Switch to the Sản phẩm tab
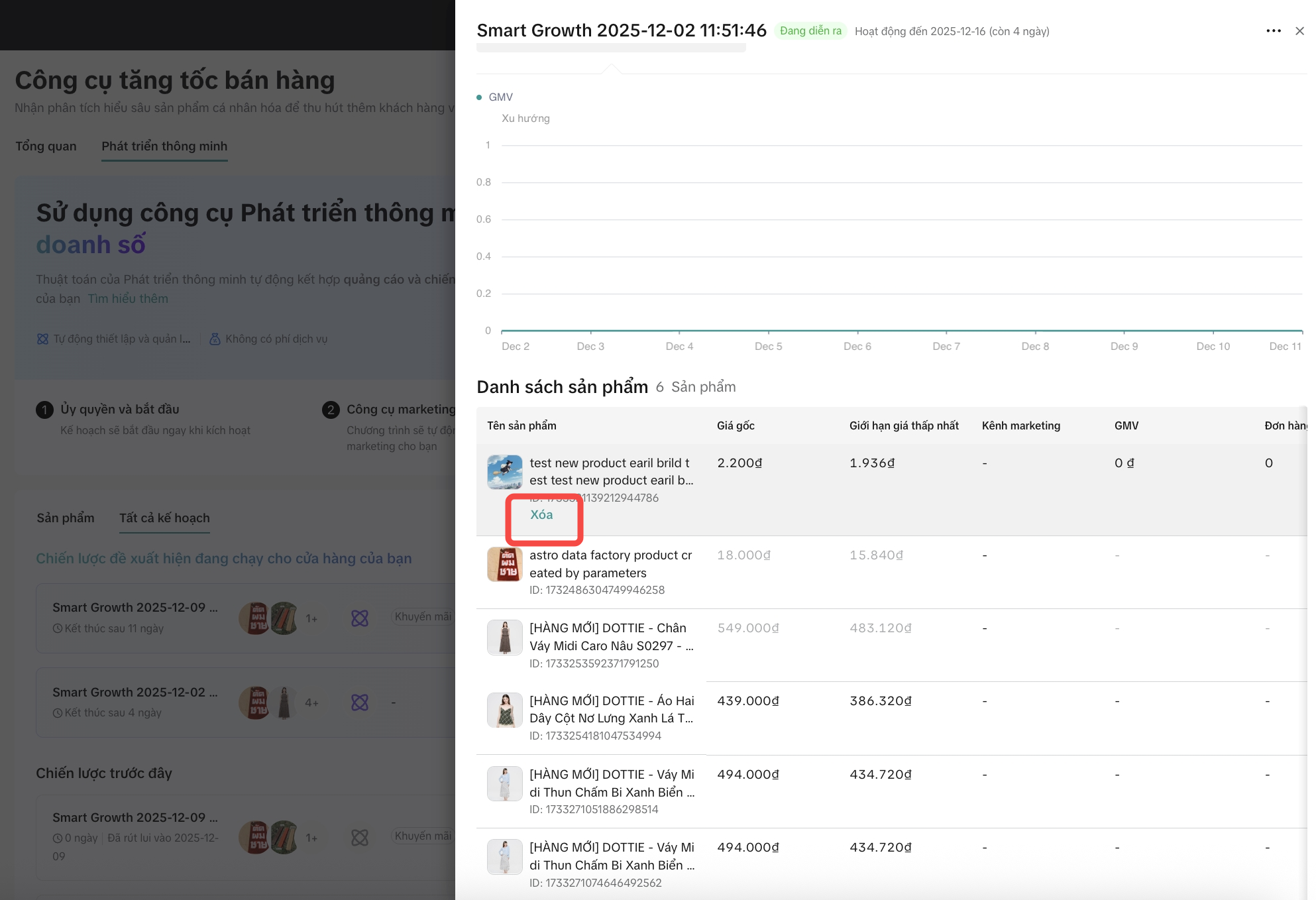Viewport: 1316px width, 900px height. tap(65, 518)
